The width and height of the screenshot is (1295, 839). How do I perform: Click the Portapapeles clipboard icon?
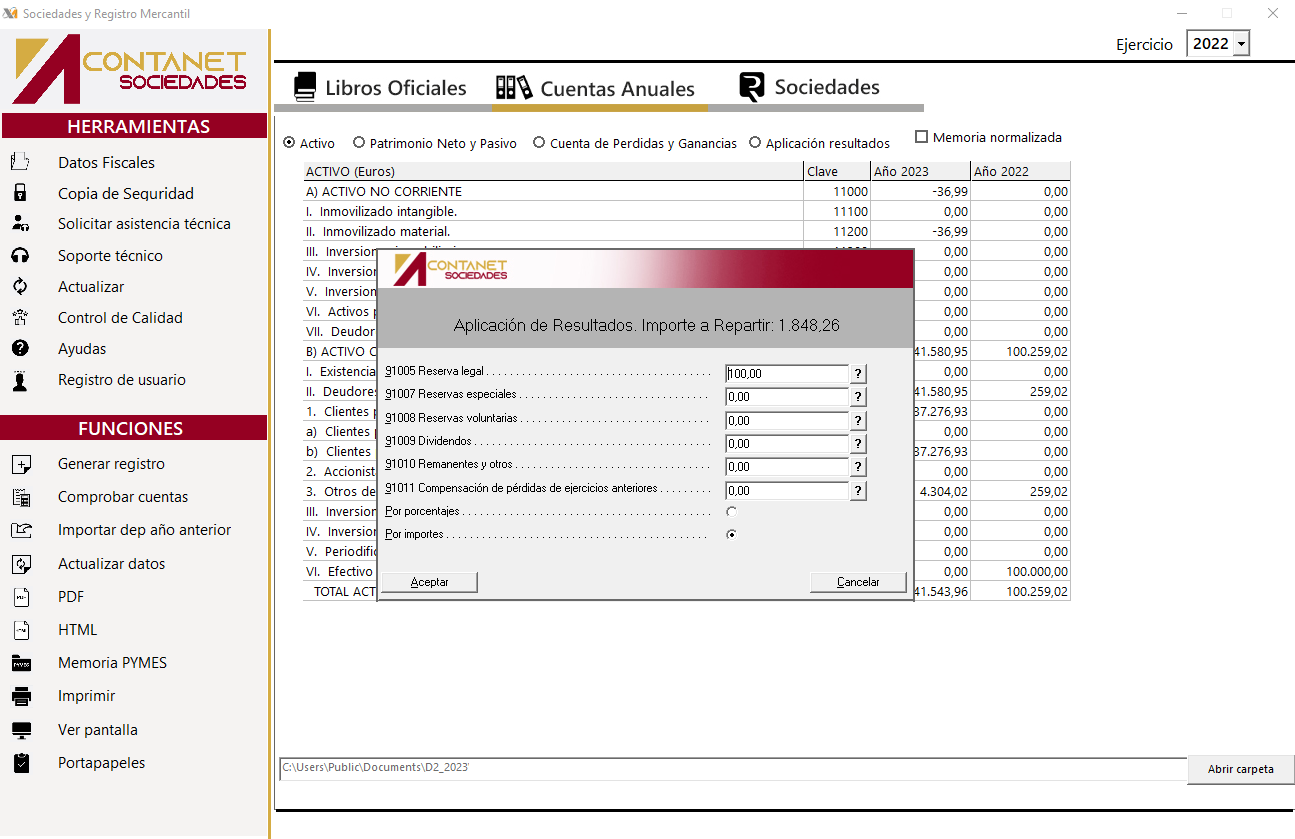(21, 763)
